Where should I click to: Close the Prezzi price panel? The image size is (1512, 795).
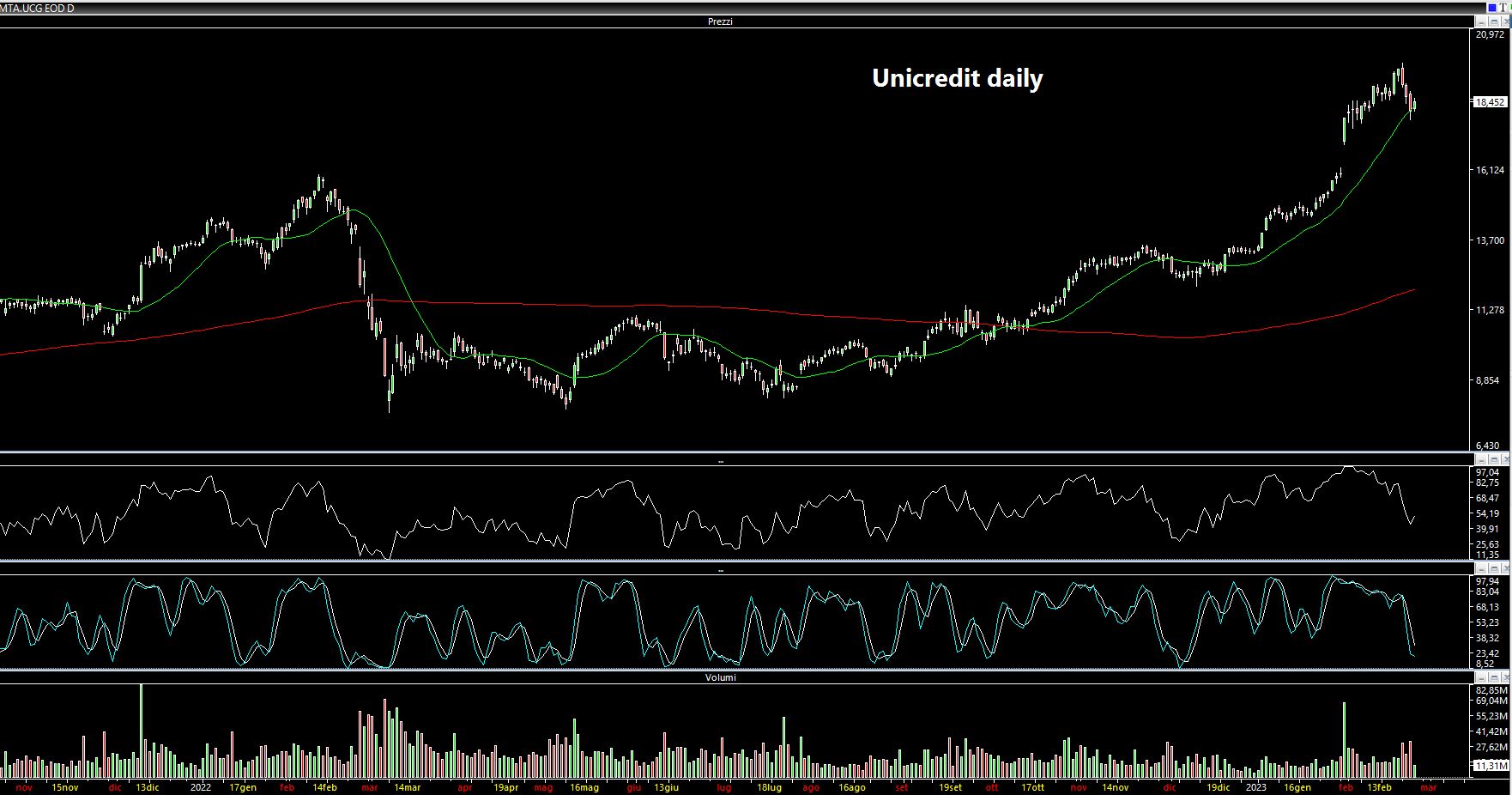(x=1505, y=21)
